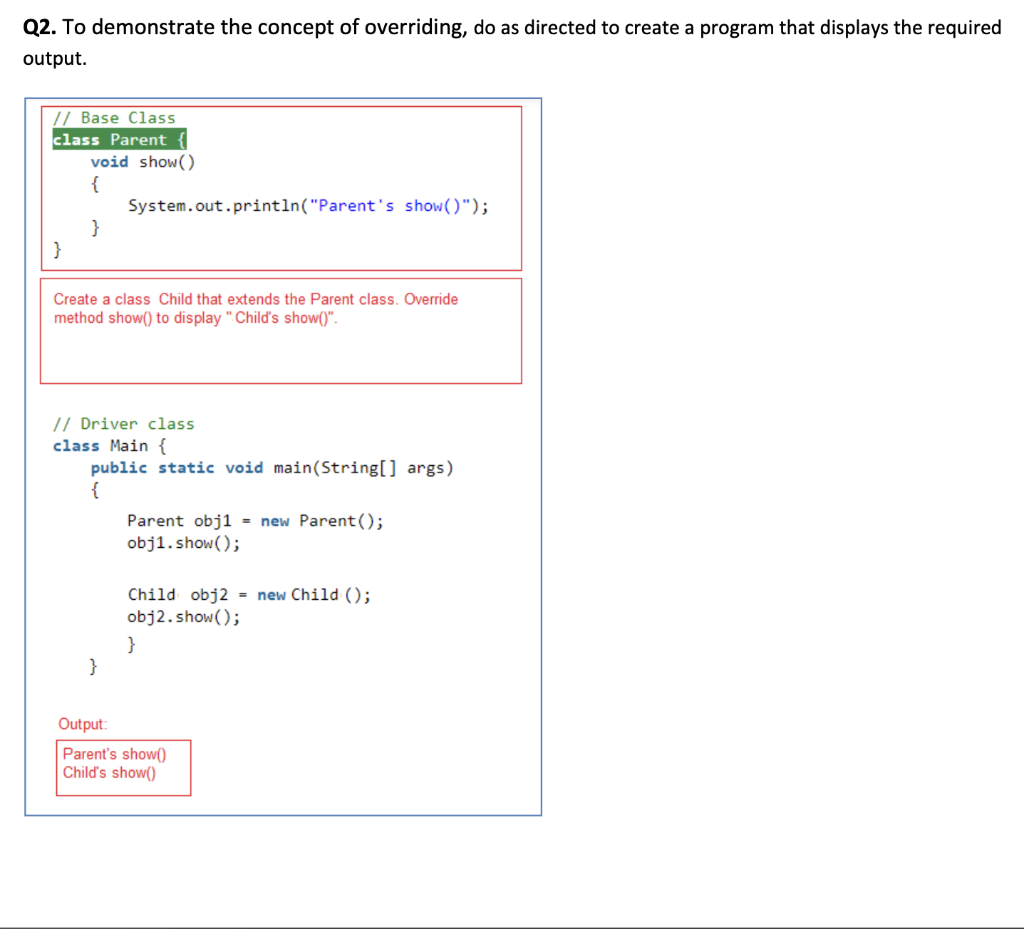This screenshot has width=1024, height=929.
Task: Click the '// Base Class' comment
Action: point(113,117)
